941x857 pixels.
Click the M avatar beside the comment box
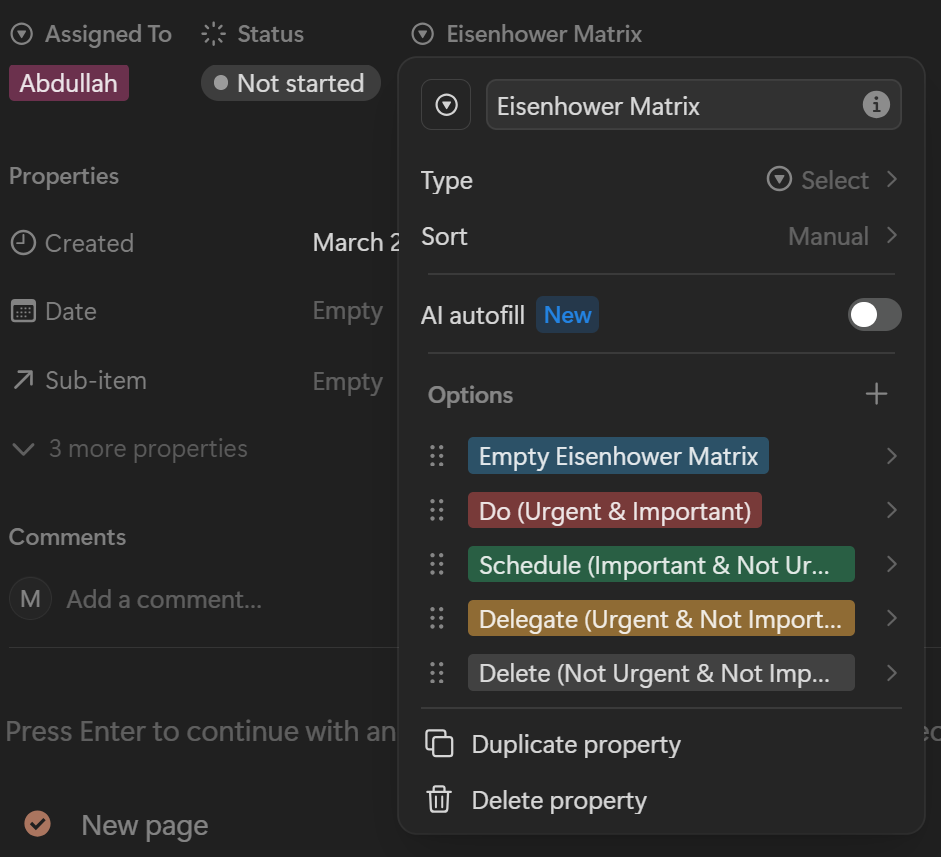coord(30,598)
